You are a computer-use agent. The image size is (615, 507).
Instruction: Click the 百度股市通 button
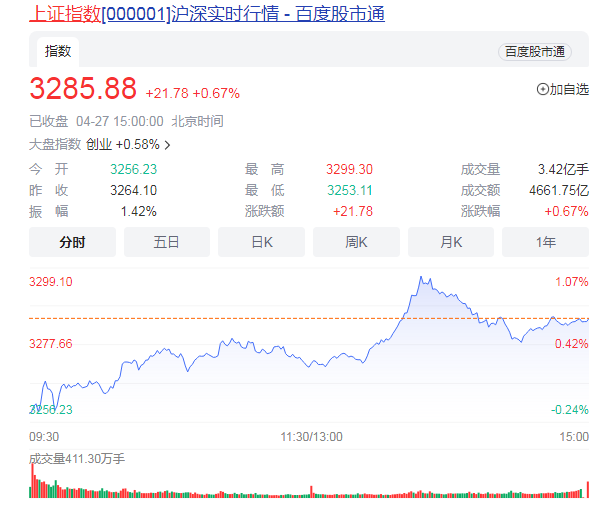[x=534, y=52]
